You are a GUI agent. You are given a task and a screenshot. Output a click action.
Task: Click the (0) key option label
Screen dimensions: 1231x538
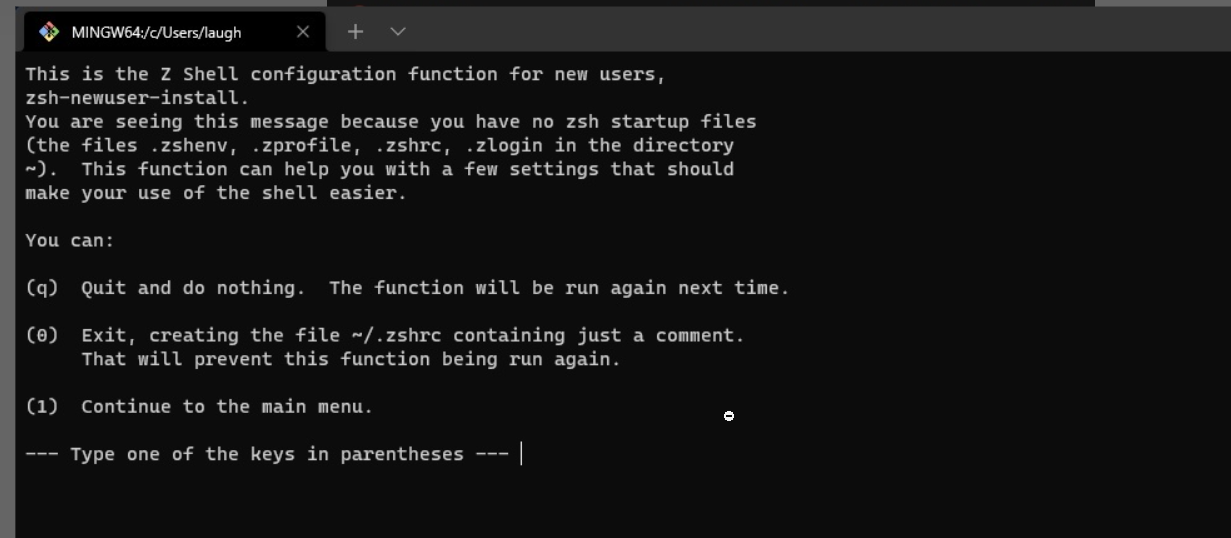tap(42, 336)
